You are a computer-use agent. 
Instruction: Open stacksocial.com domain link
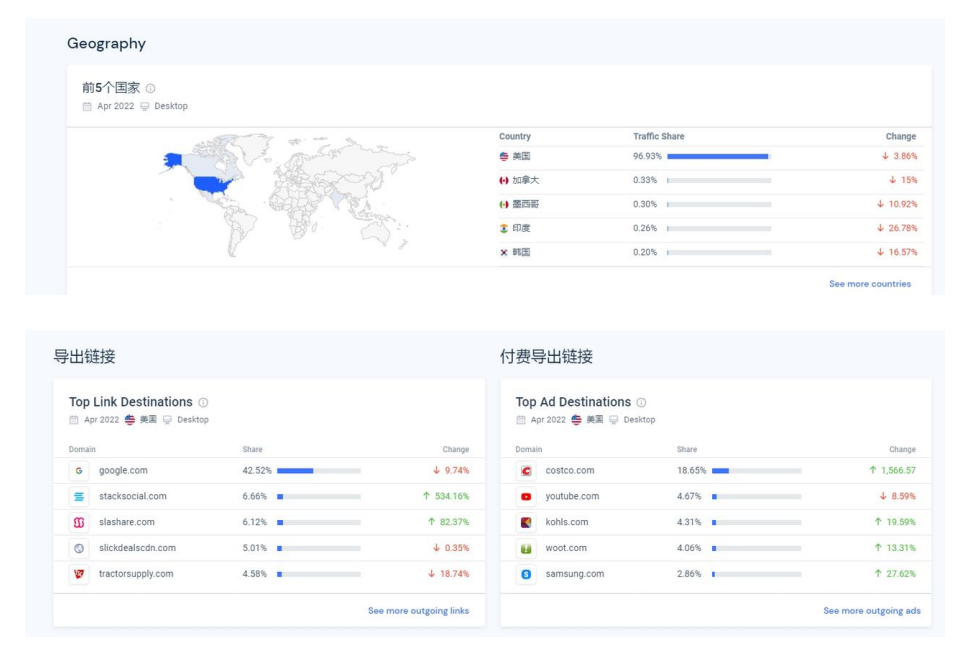pos(133,497)
